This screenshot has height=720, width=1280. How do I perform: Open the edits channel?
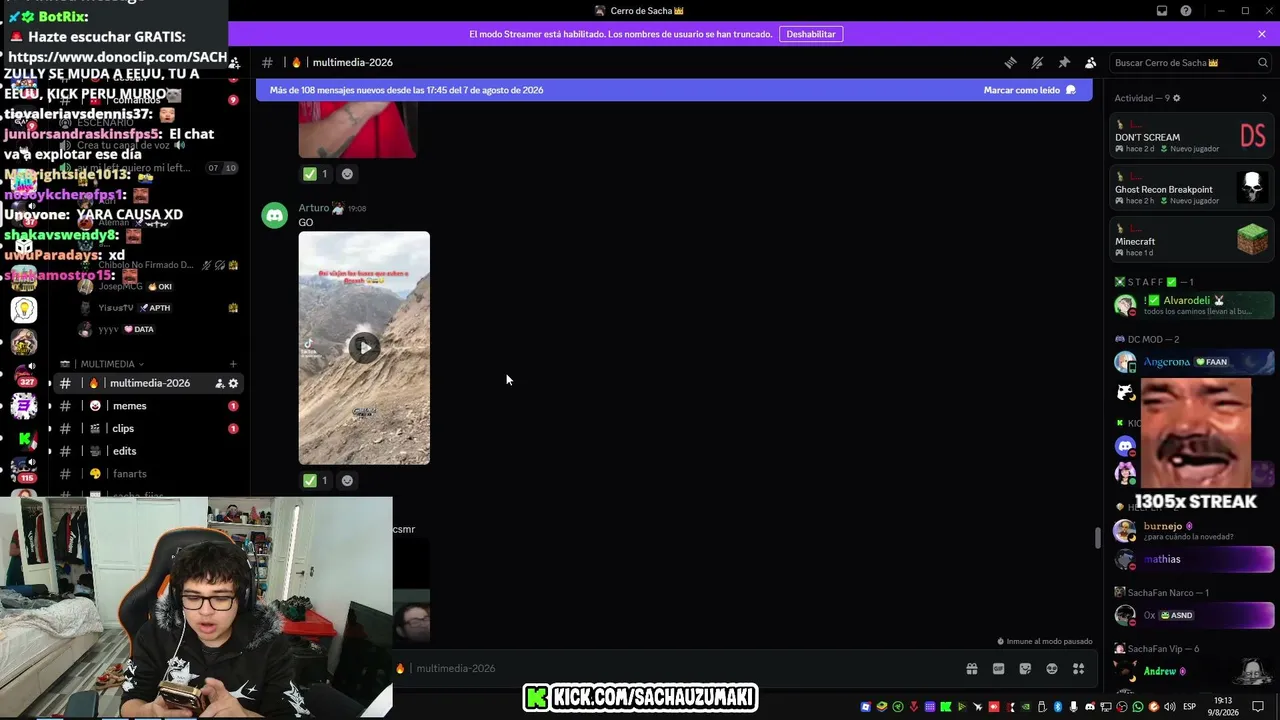[147, 451]
